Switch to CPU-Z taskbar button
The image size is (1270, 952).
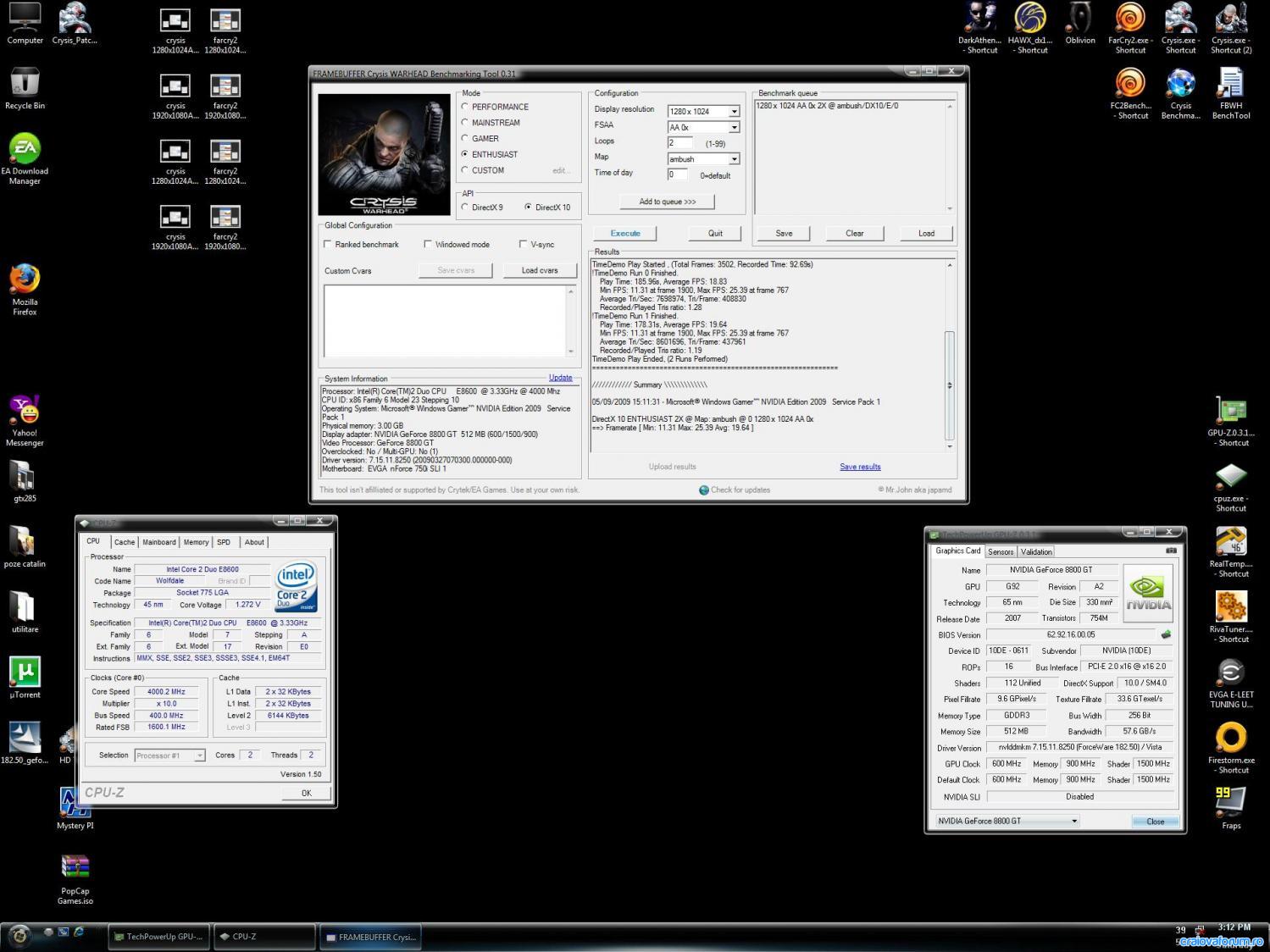pyautogui.click(x=263, y=937)
